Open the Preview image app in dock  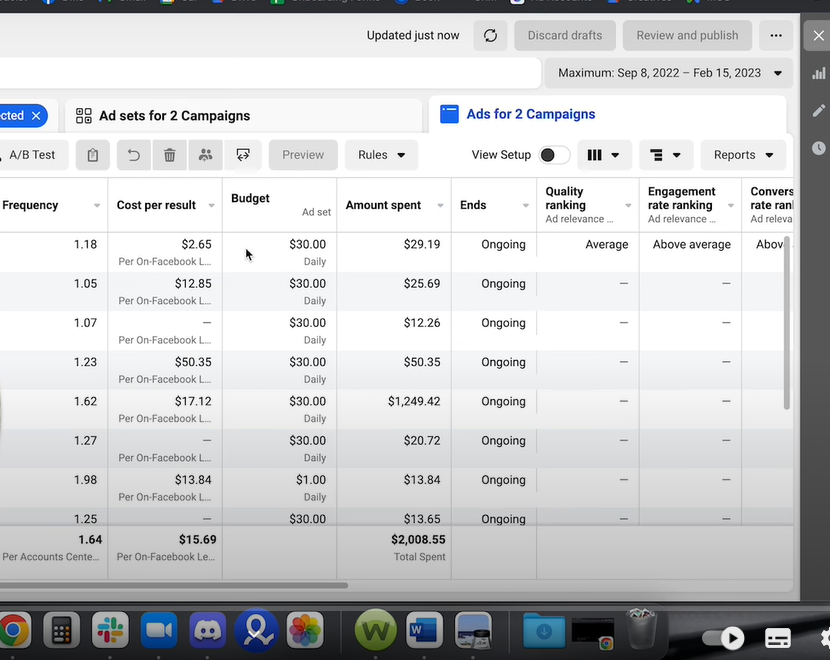click(x=473, y=630)
